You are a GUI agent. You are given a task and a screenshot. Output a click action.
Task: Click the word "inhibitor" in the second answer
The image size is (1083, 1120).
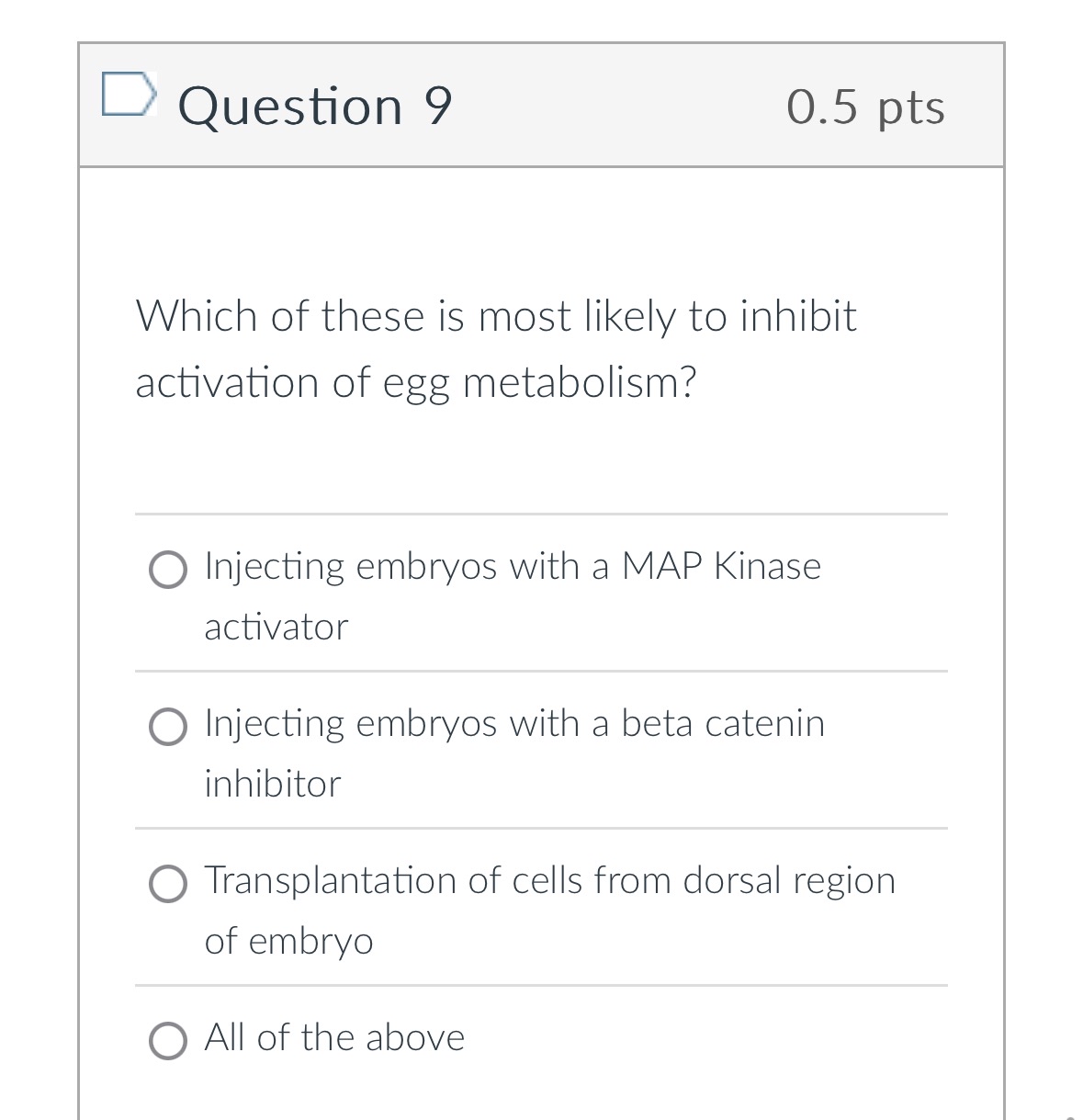click(272, 785)
